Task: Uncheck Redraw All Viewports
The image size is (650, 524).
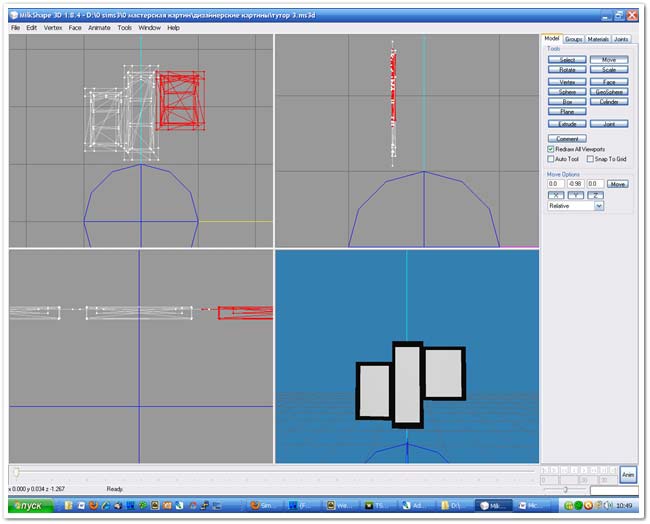Action: click(x=551, y=148)
